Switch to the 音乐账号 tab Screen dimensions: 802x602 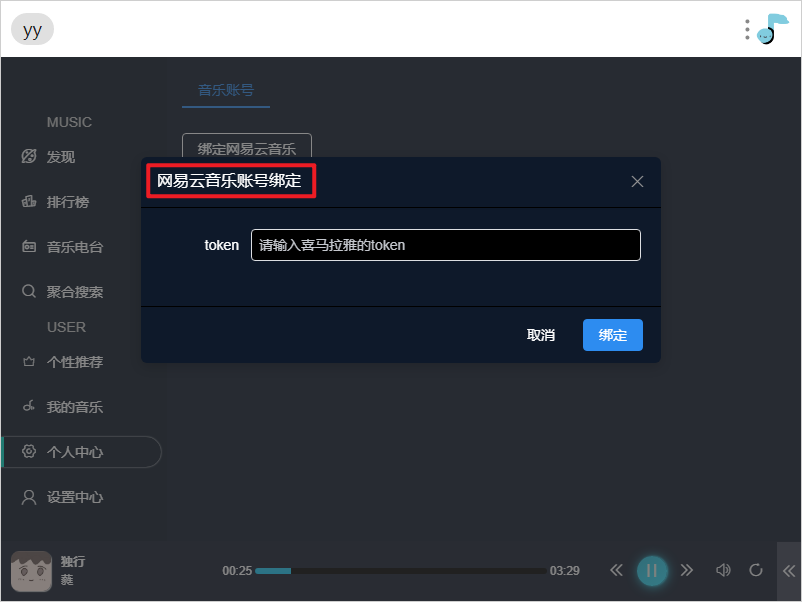coord(226,89)
